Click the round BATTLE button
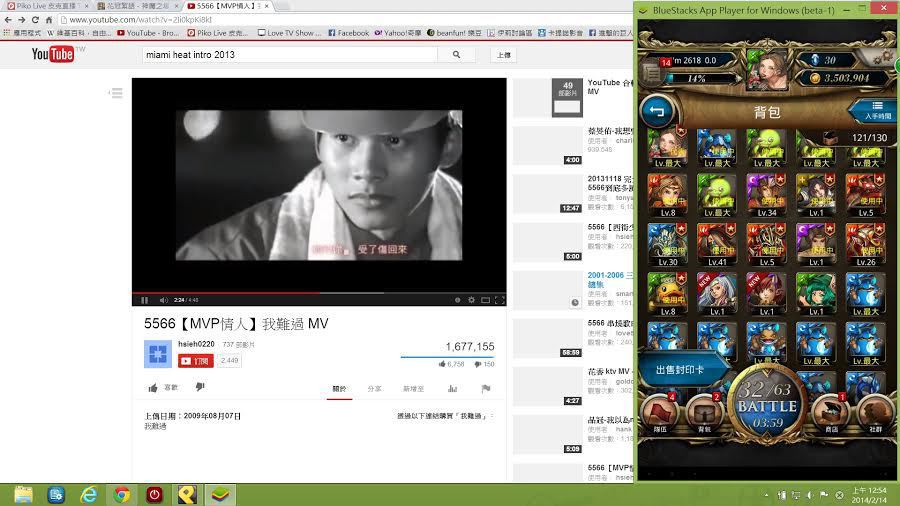The height and width of the screenshot is (506, 900). click(767, 406)
